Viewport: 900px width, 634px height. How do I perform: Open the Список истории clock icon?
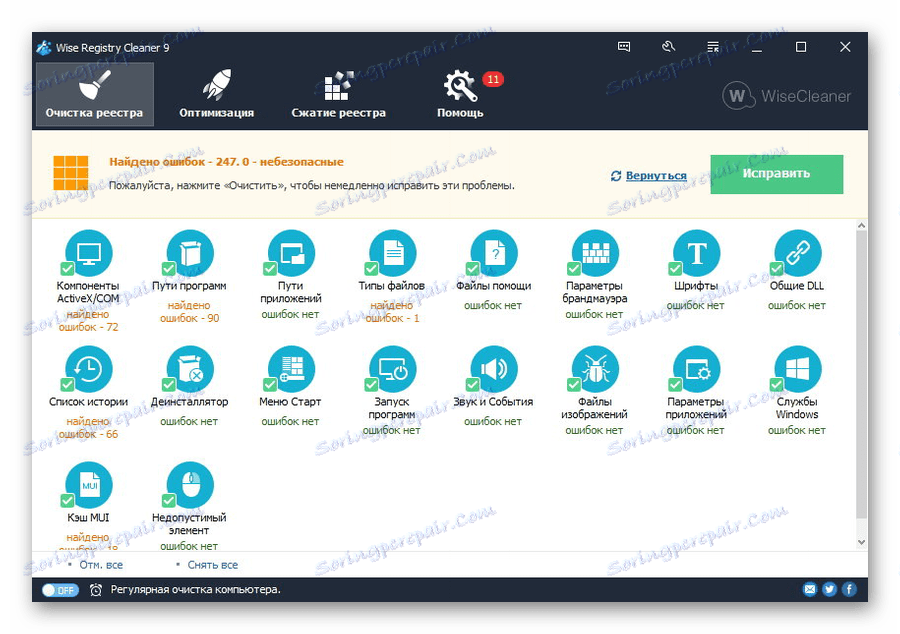point(88,369)
